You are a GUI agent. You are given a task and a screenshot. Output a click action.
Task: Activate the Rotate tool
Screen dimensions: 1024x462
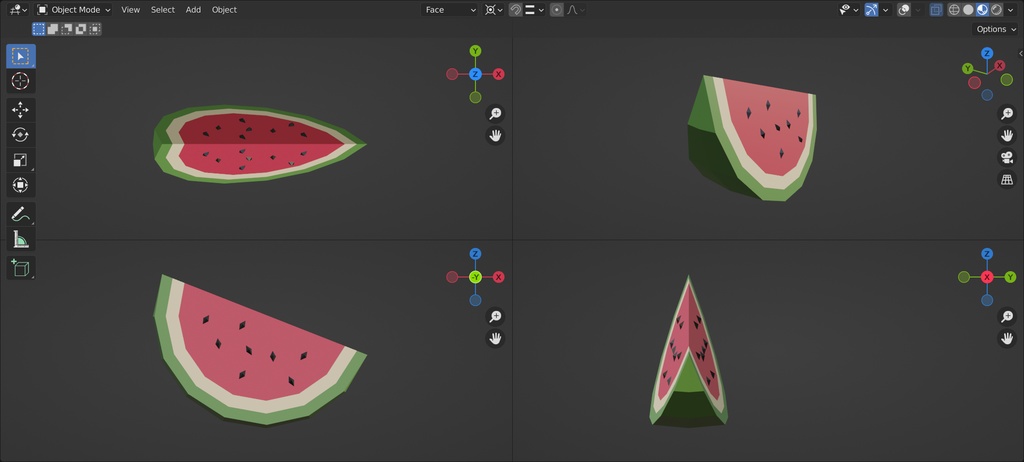pos(21,135)
